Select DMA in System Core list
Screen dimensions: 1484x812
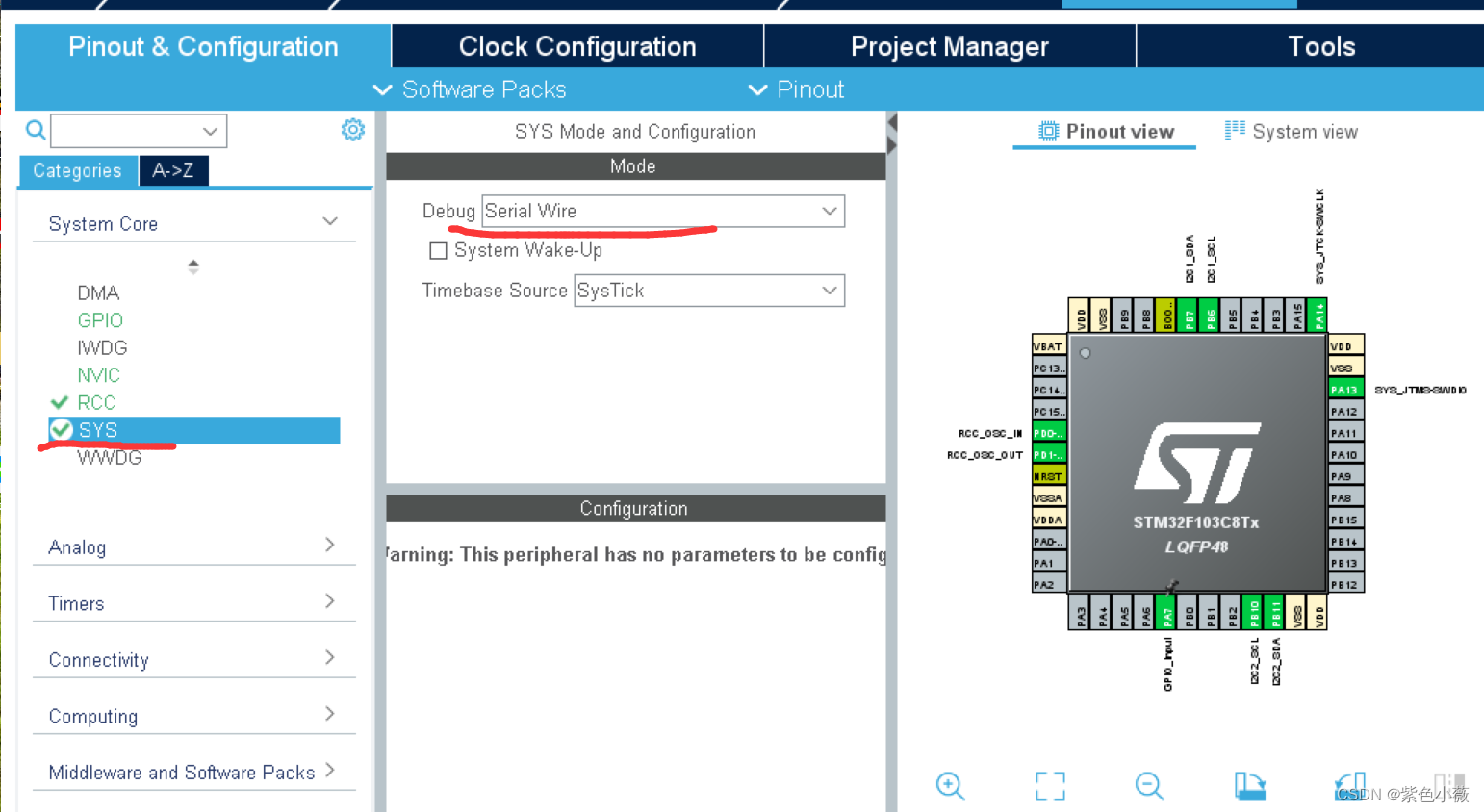tap(98, 292)
